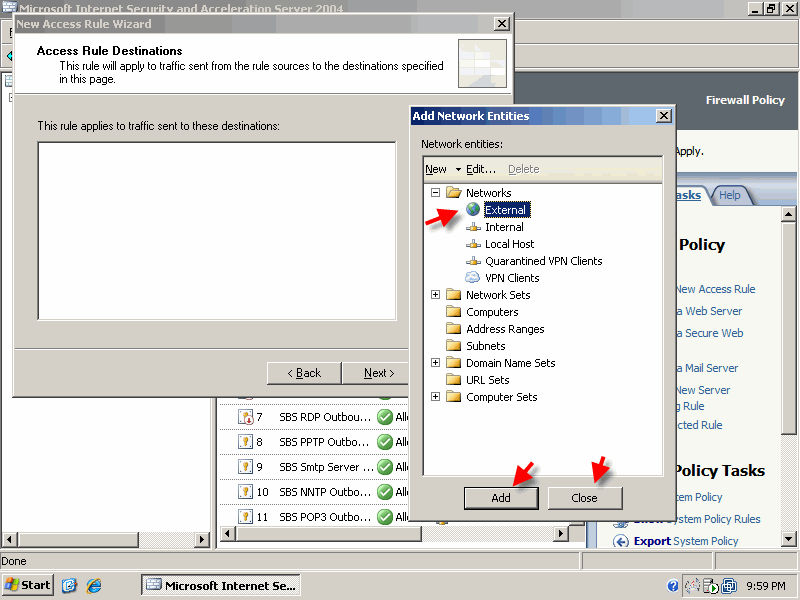Click rule 8 SBS PPTP Outbound icon
Screen dimensions: 800x600
coord(245,441)
